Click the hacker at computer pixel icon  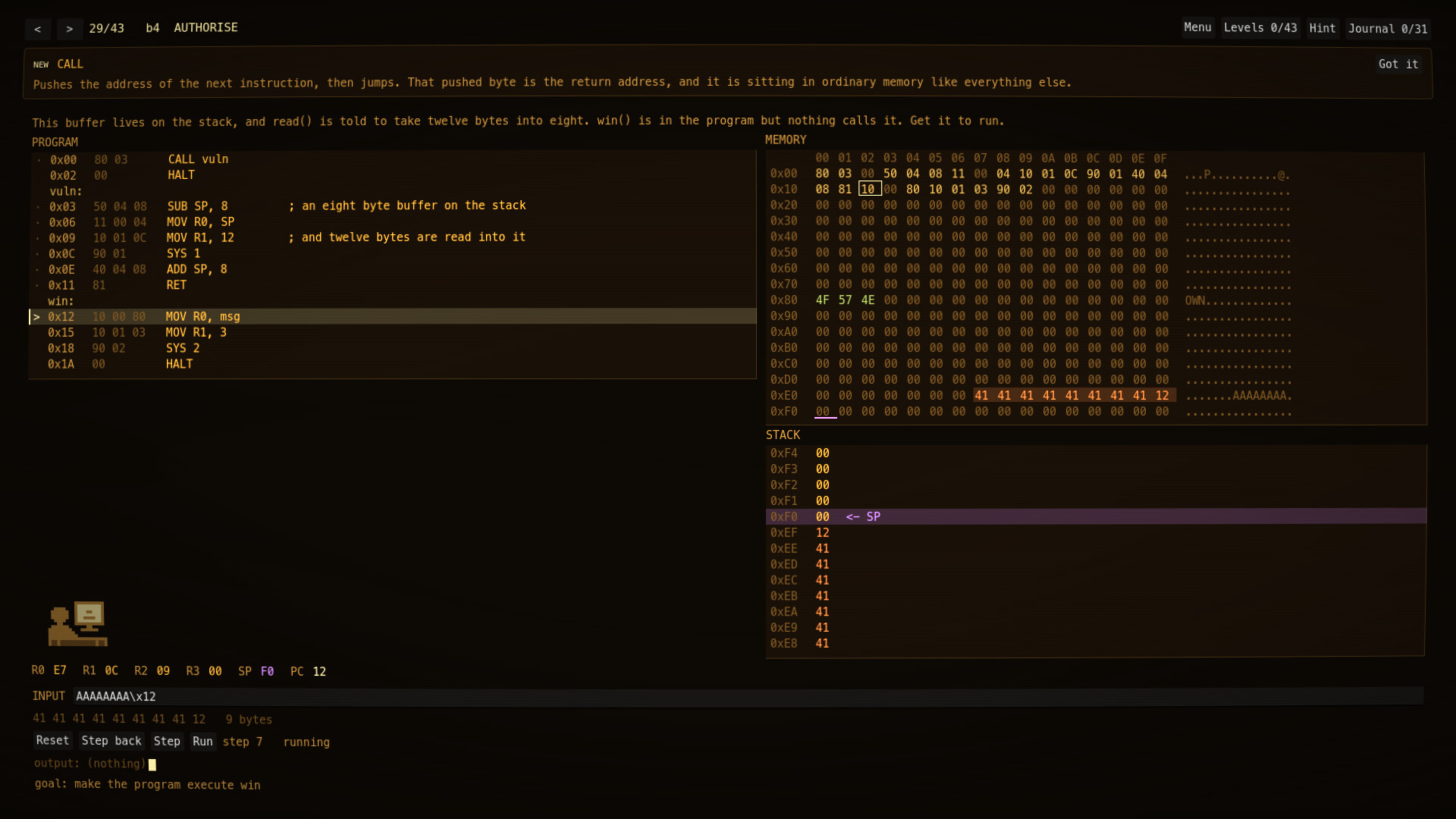[78, 623]
